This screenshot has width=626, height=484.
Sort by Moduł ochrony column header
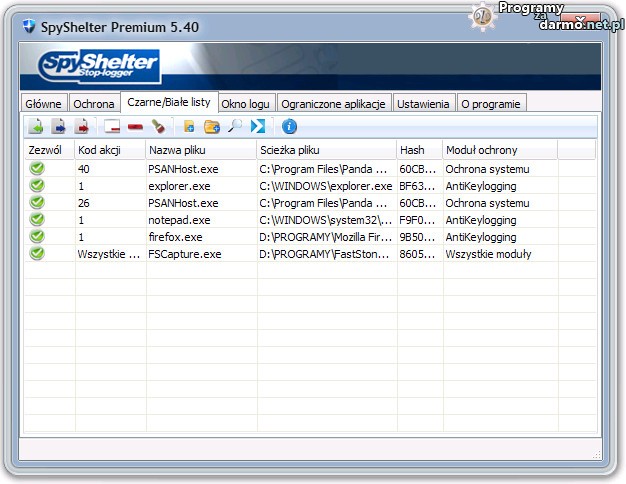499,150
